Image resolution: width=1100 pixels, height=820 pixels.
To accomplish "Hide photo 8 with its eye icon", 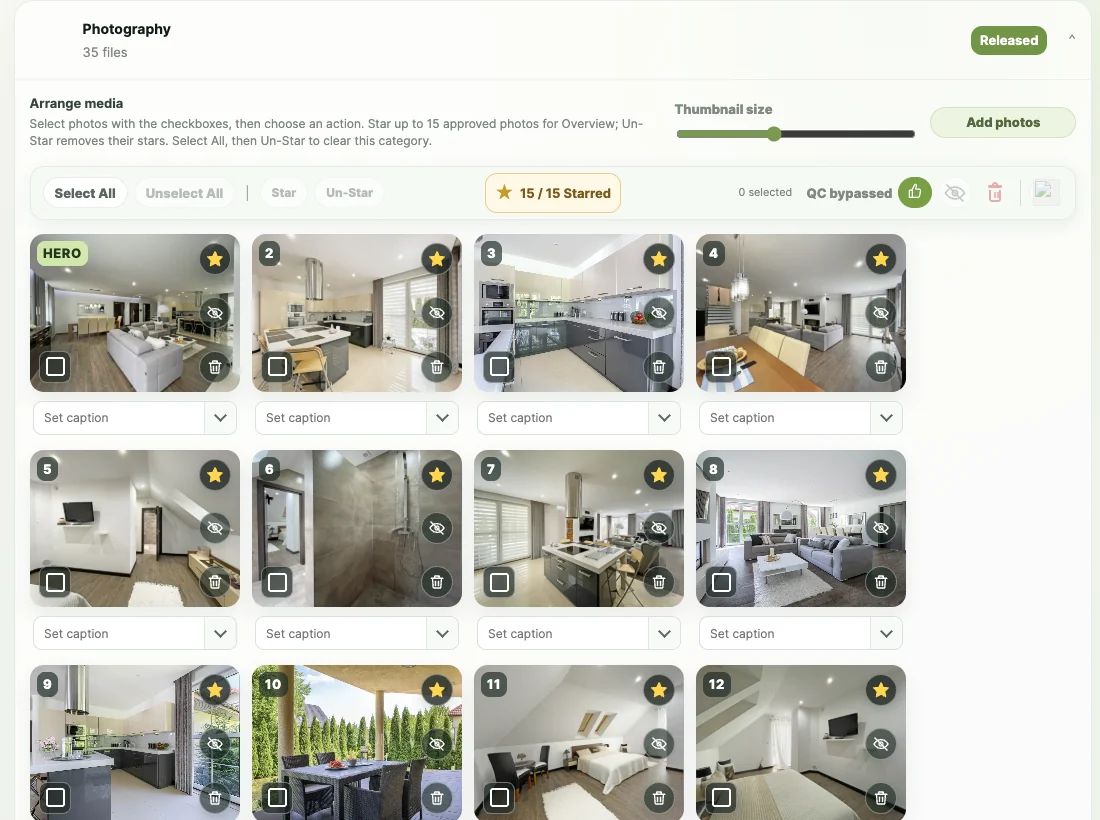I will [x=880, y=528].
